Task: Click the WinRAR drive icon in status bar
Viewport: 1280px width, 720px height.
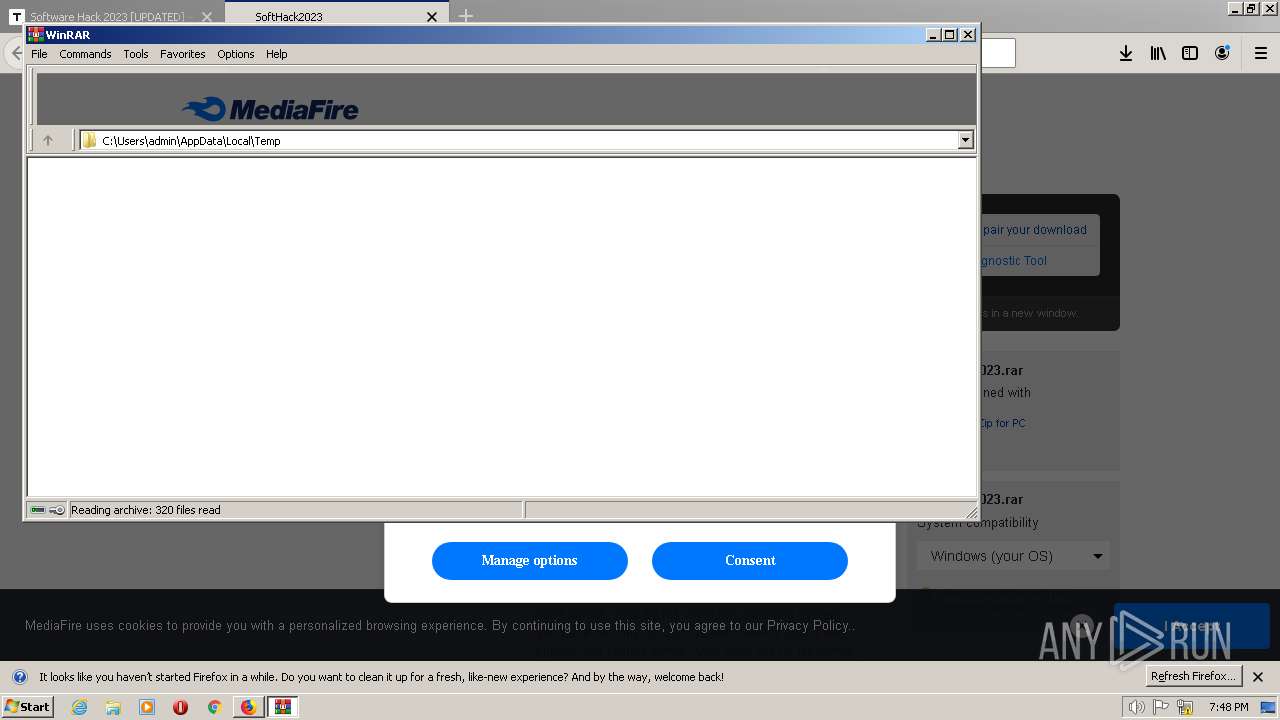Action: [x=38, y=510]
